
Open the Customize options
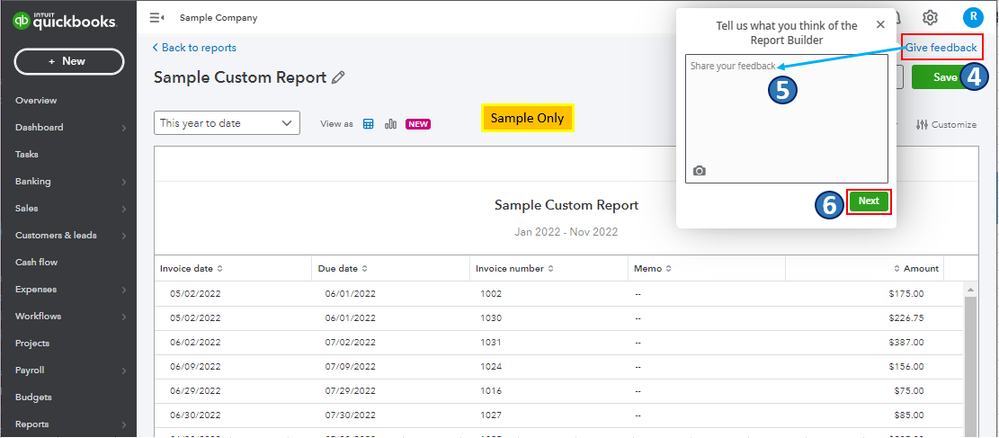[x=945, y=124]
